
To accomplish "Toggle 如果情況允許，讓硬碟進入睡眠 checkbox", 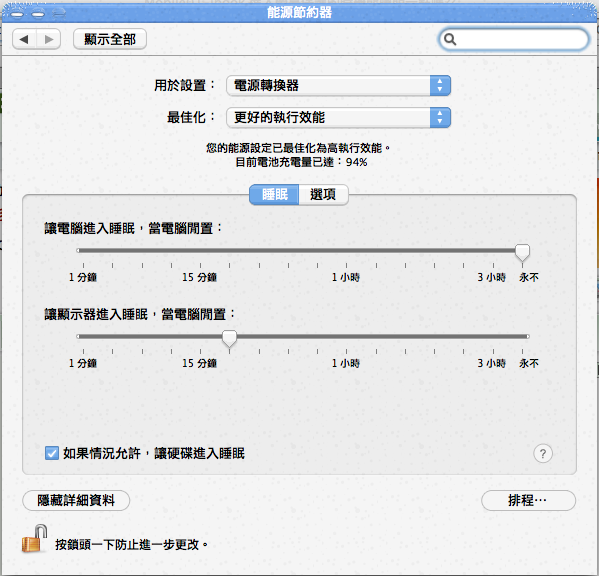I will tap(52, 453).
